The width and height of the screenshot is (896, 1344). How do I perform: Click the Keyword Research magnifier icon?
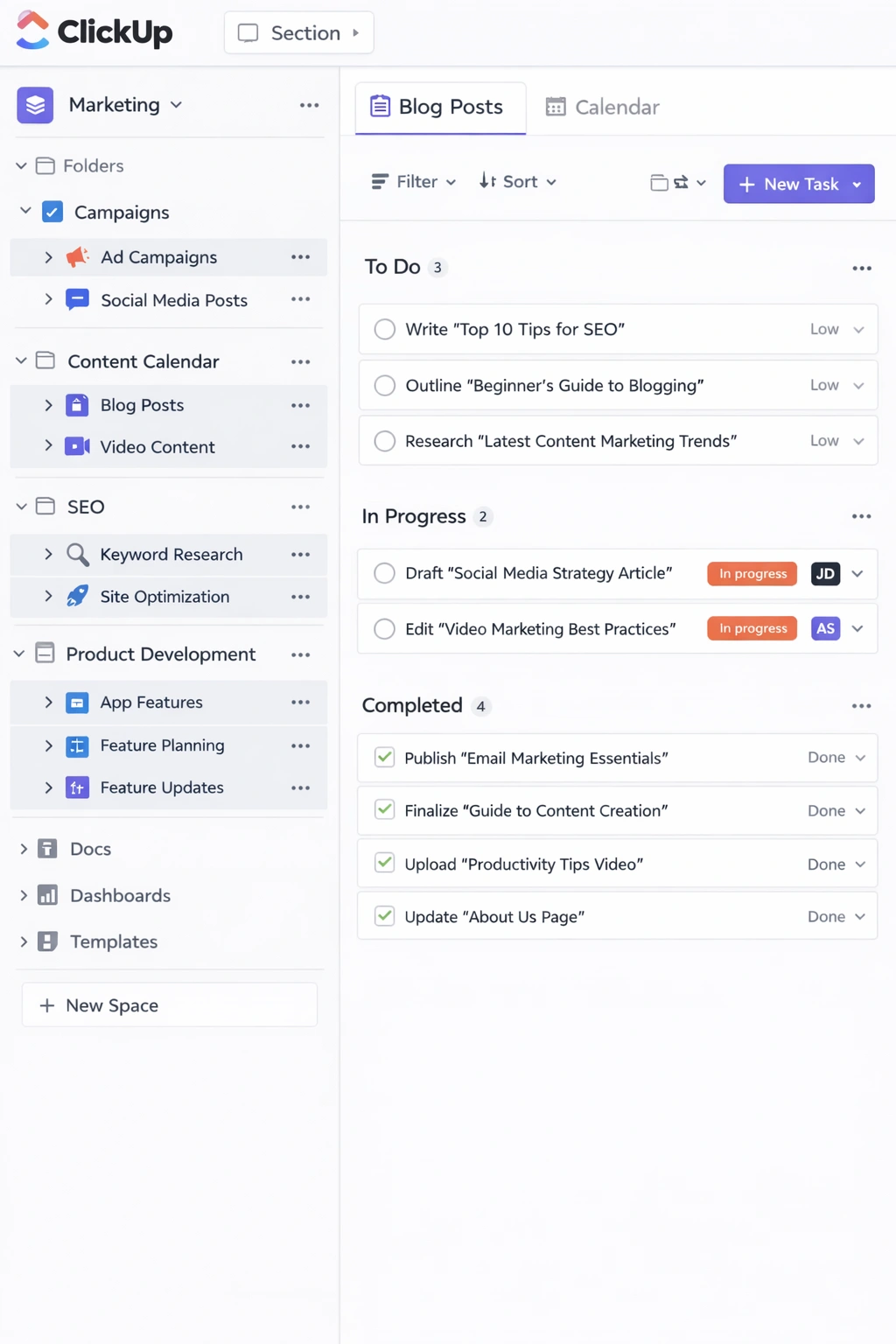(77, 555)
